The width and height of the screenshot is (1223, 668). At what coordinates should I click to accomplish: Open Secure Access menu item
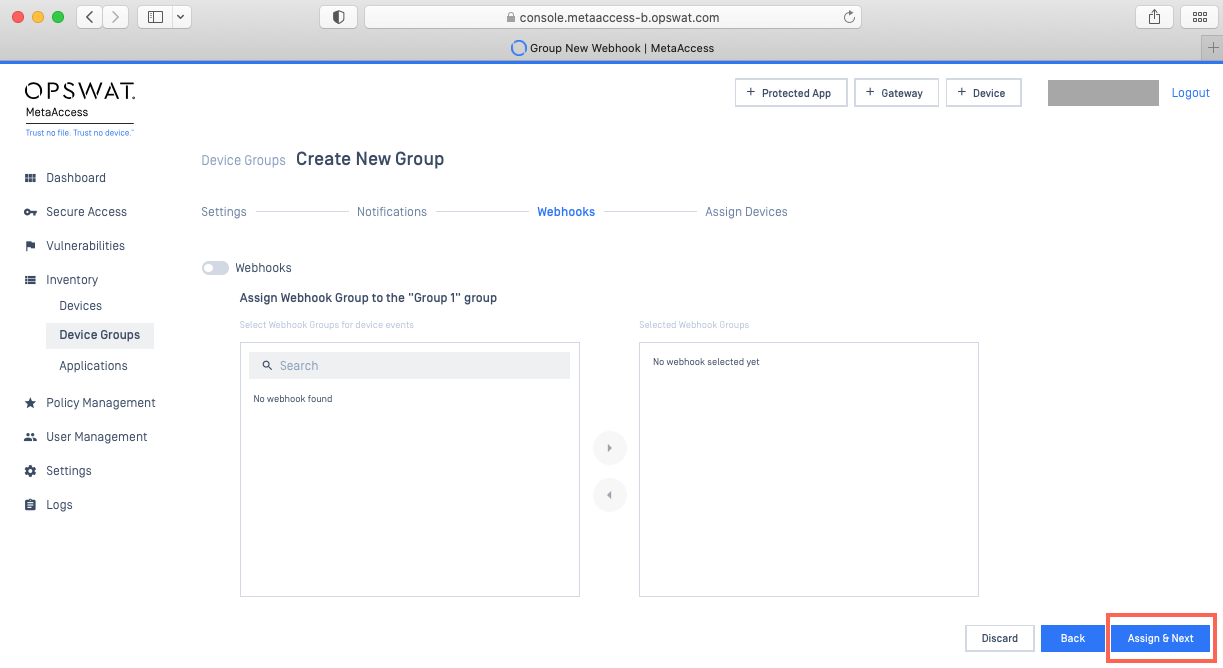point(86,212)
